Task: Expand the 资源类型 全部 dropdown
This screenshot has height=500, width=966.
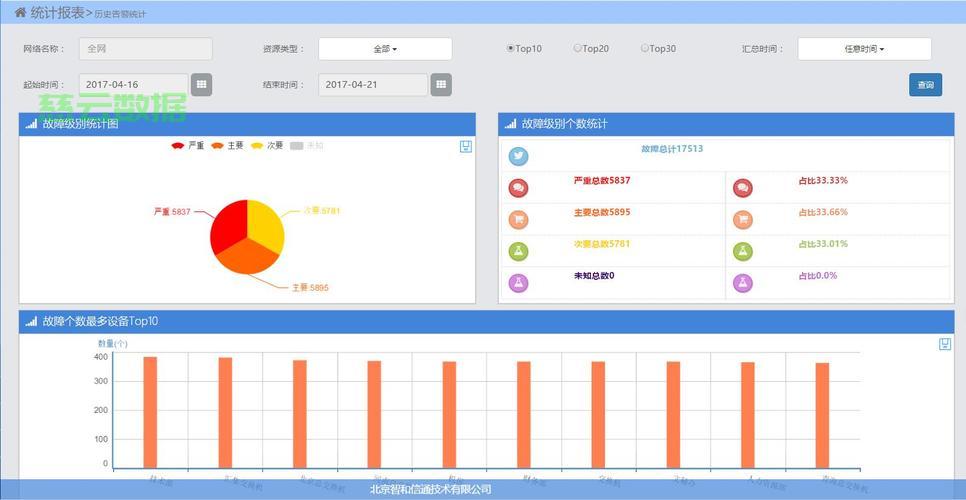Action: (385, 49)
